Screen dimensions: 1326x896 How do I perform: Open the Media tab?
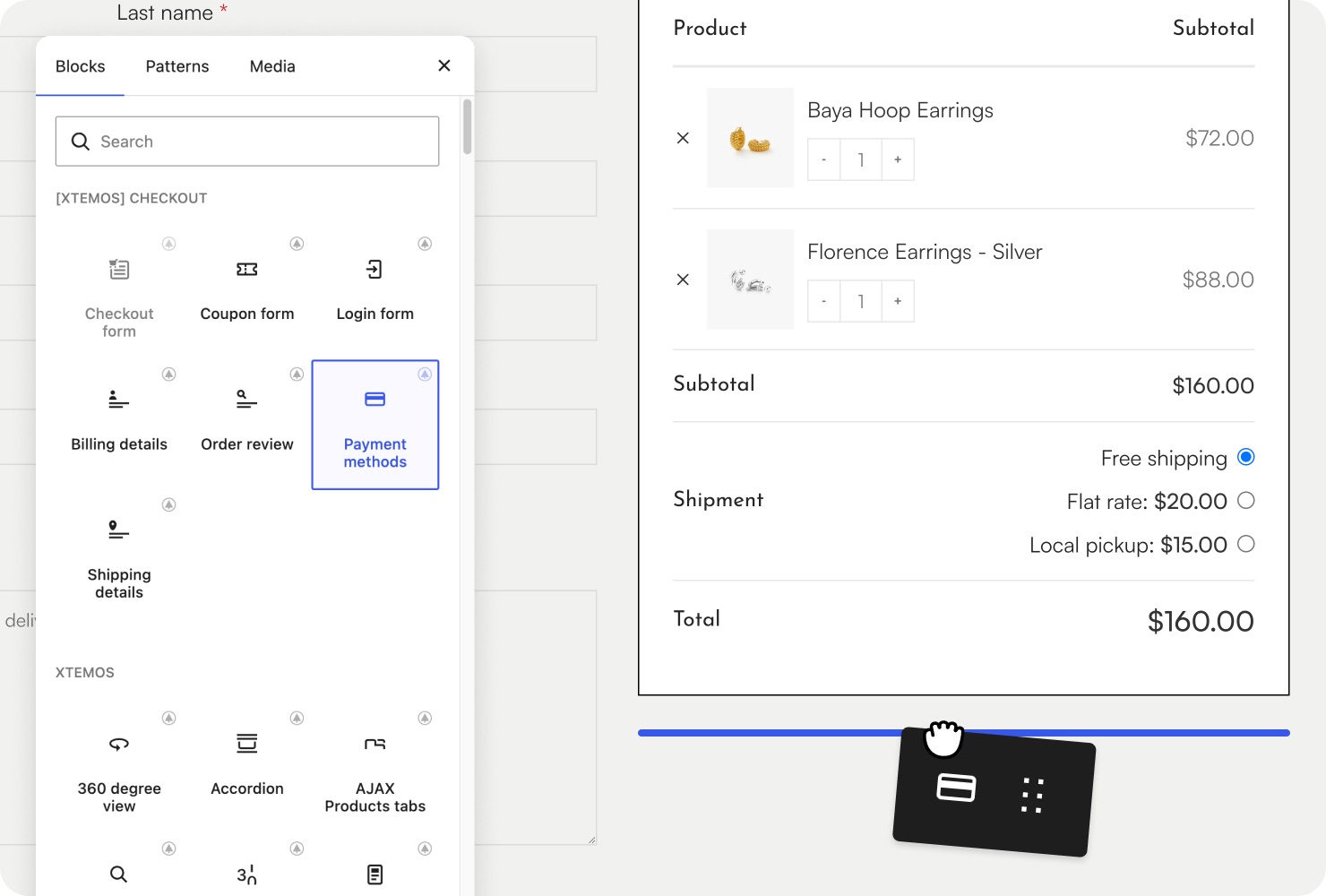272,66
